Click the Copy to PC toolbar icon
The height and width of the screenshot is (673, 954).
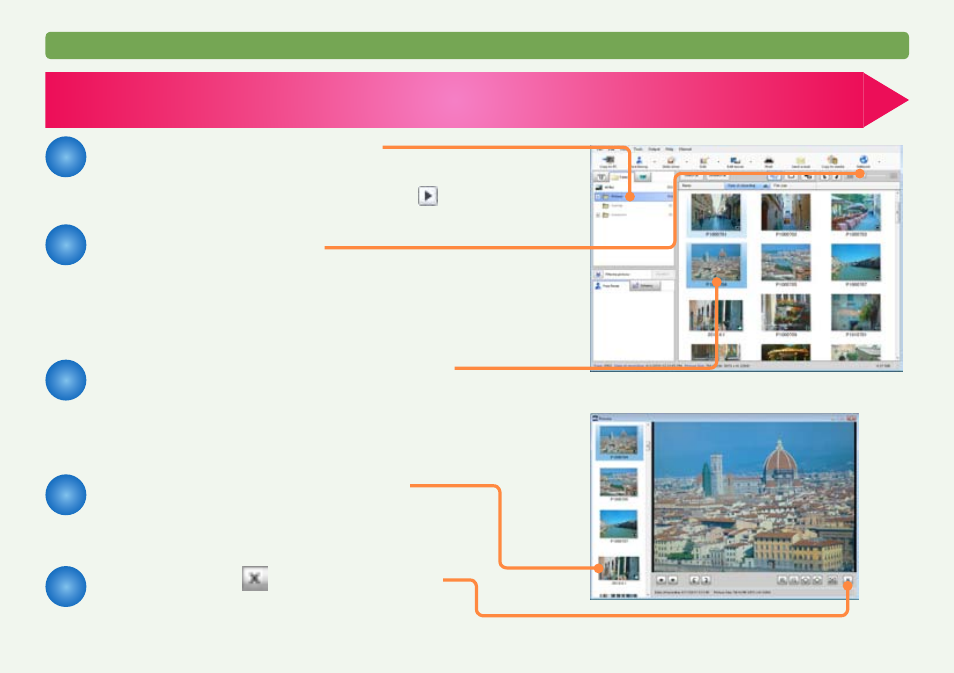click(609, 161)
